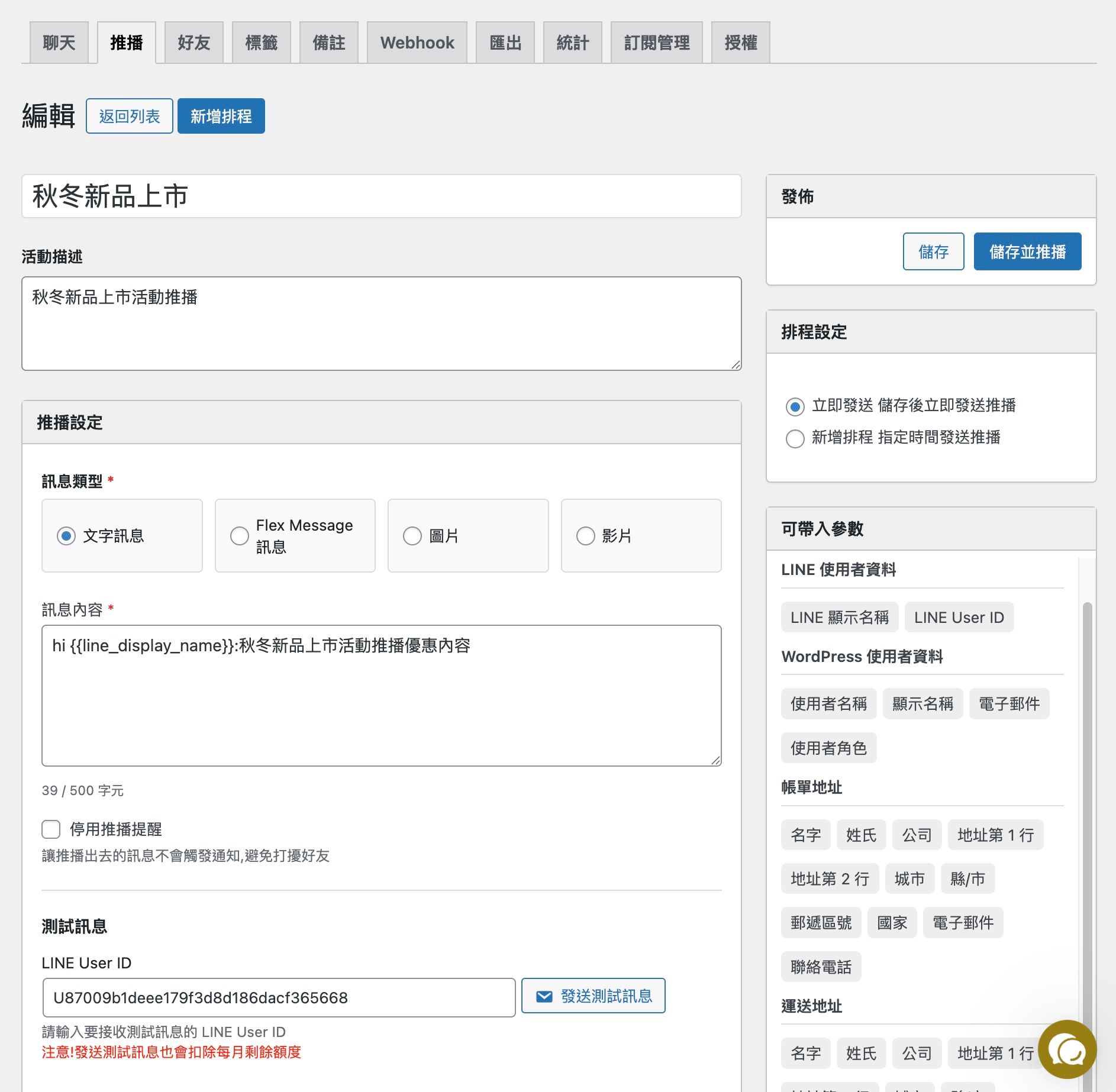This screenshot has width=1116, height=1092.
Task: Click the parameters panel scrollbar
Action: click(x=1086, y=769)
